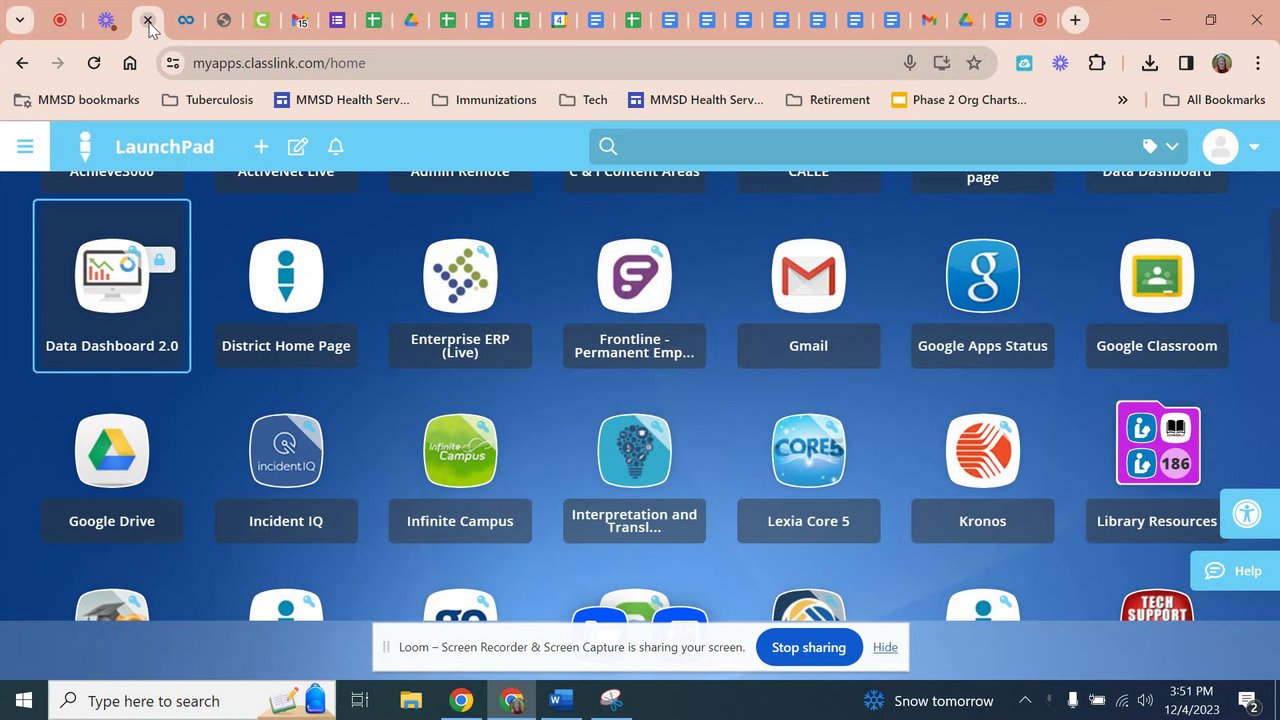Screen dimensions: 1280x720
Task: Hide the Loom sharing notification bar
Action: (885, 647)
